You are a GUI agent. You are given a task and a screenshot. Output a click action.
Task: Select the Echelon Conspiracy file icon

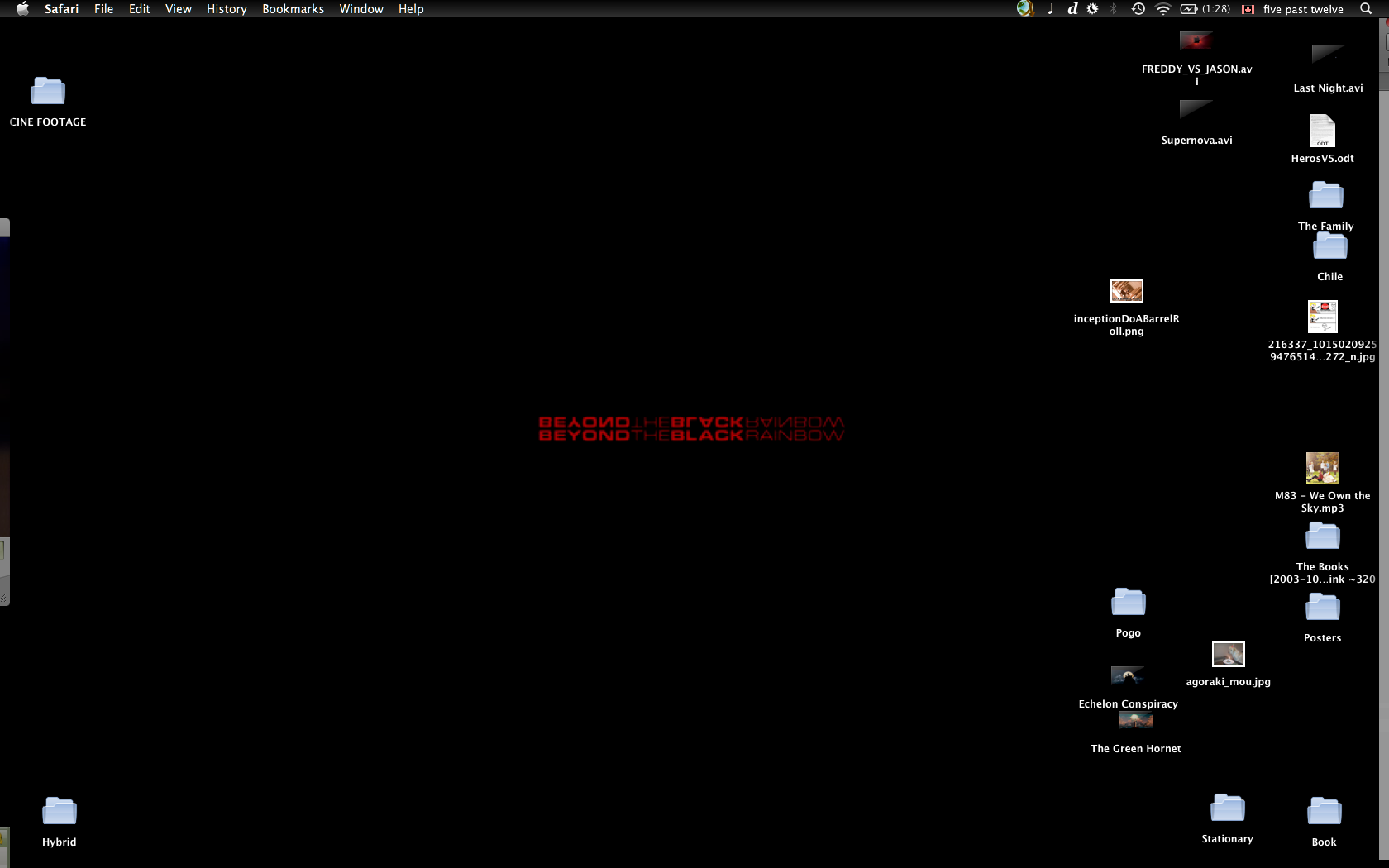1128,675
